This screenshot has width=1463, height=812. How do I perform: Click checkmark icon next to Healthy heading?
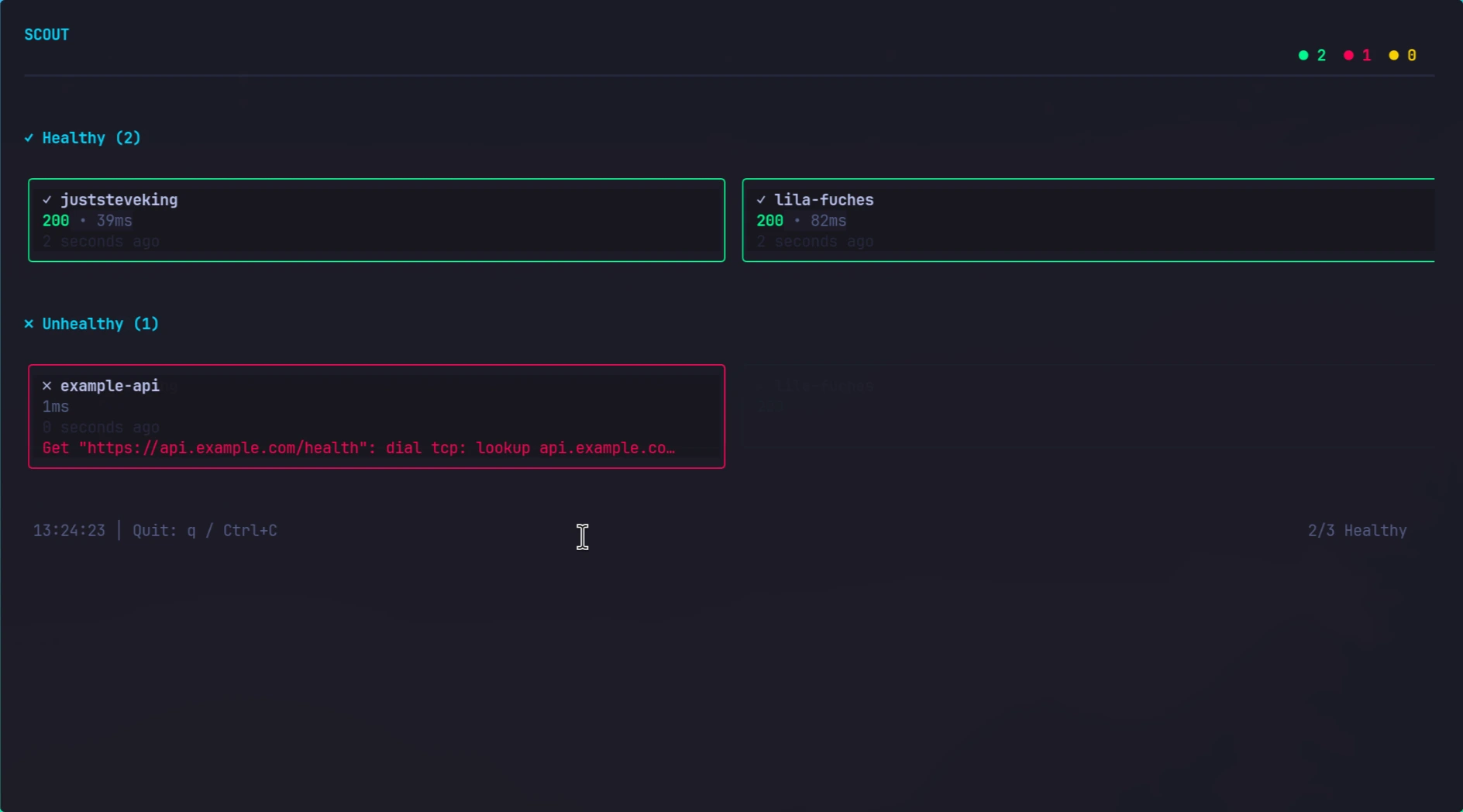pyautogui.click(x=29, y=138)
